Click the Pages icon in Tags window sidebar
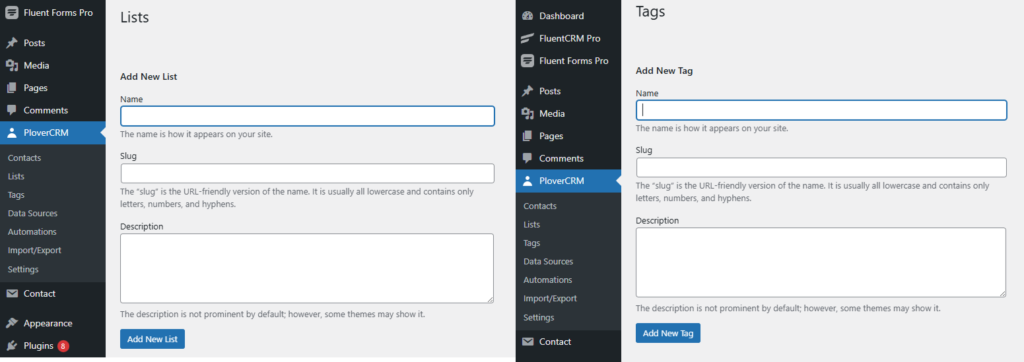The width and height of the screenshot is (1024, 362). (x=528, y=136)
